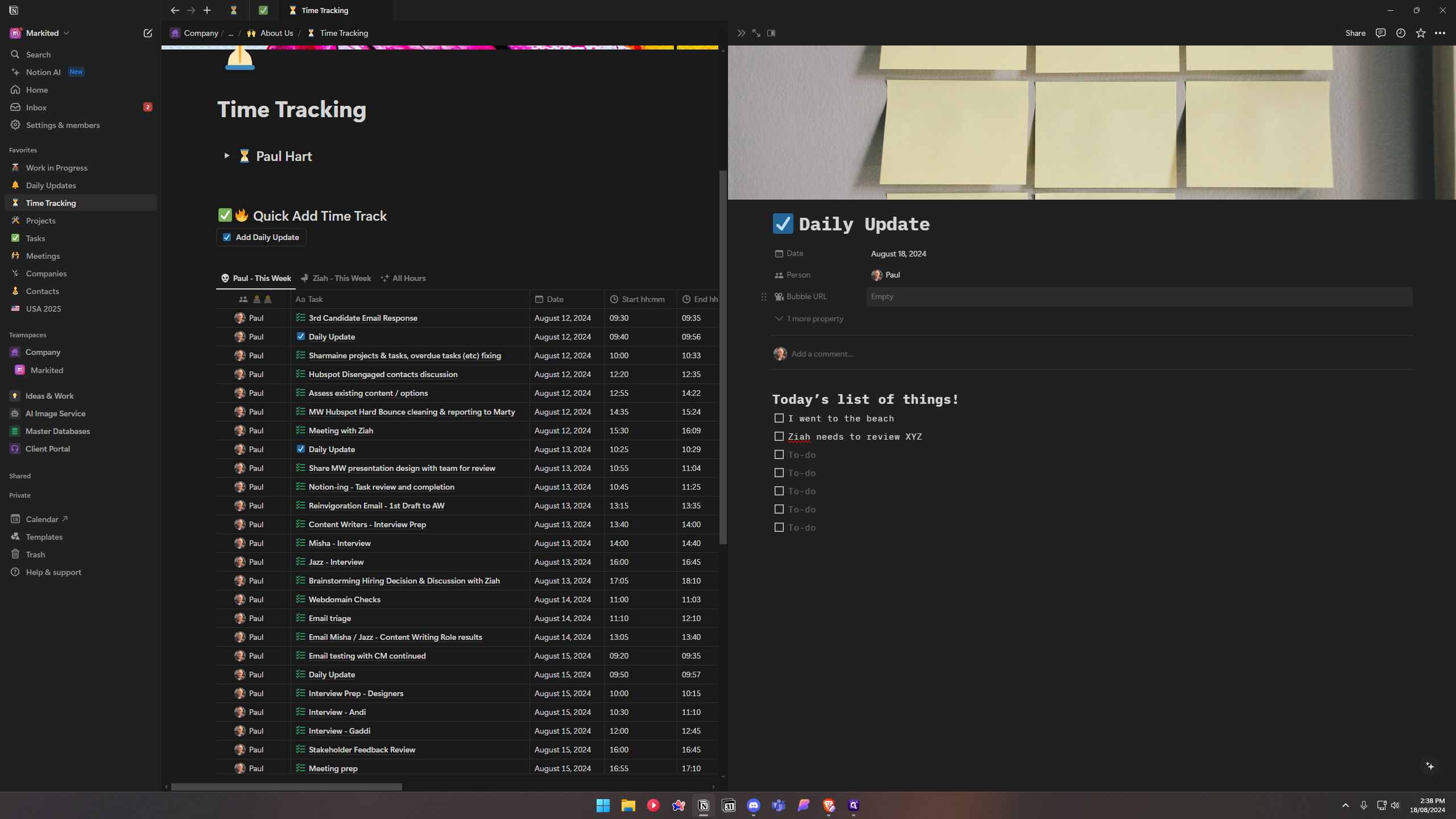Open page history clock icon
1456x819 pixels.
(1400, 33)
